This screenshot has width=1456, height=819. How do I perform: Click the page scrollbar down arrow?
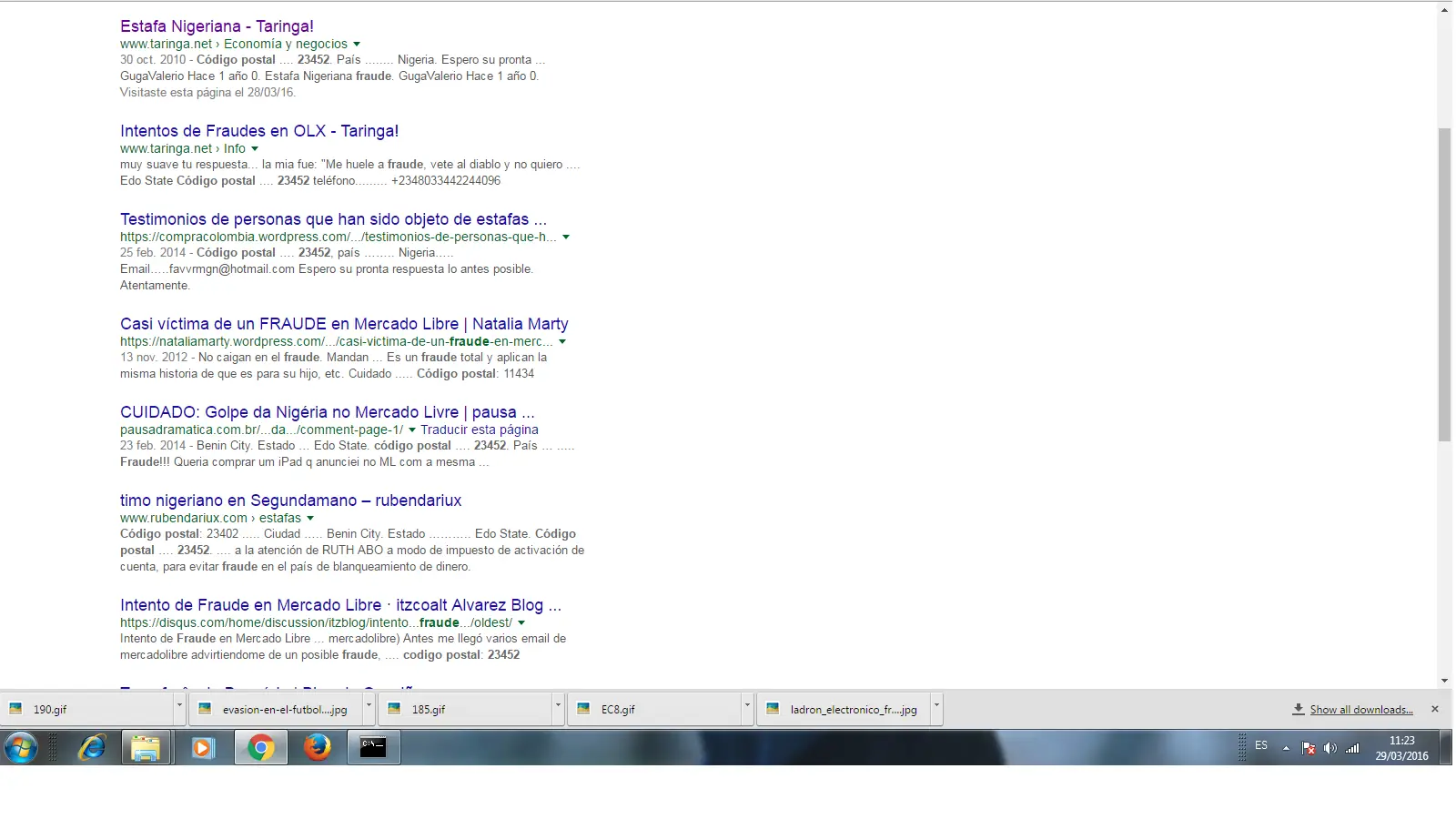[x=1444, y=680]
